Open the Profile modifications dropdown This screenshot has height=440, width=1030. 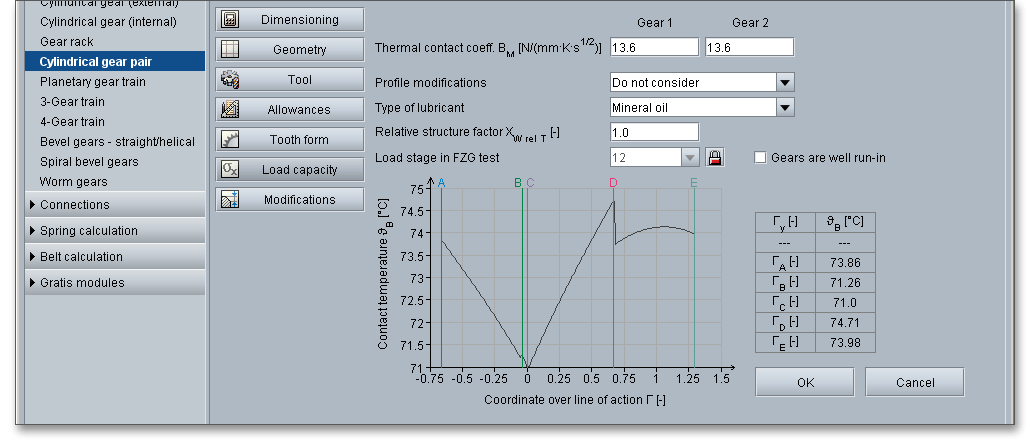[x=784, y=83]
